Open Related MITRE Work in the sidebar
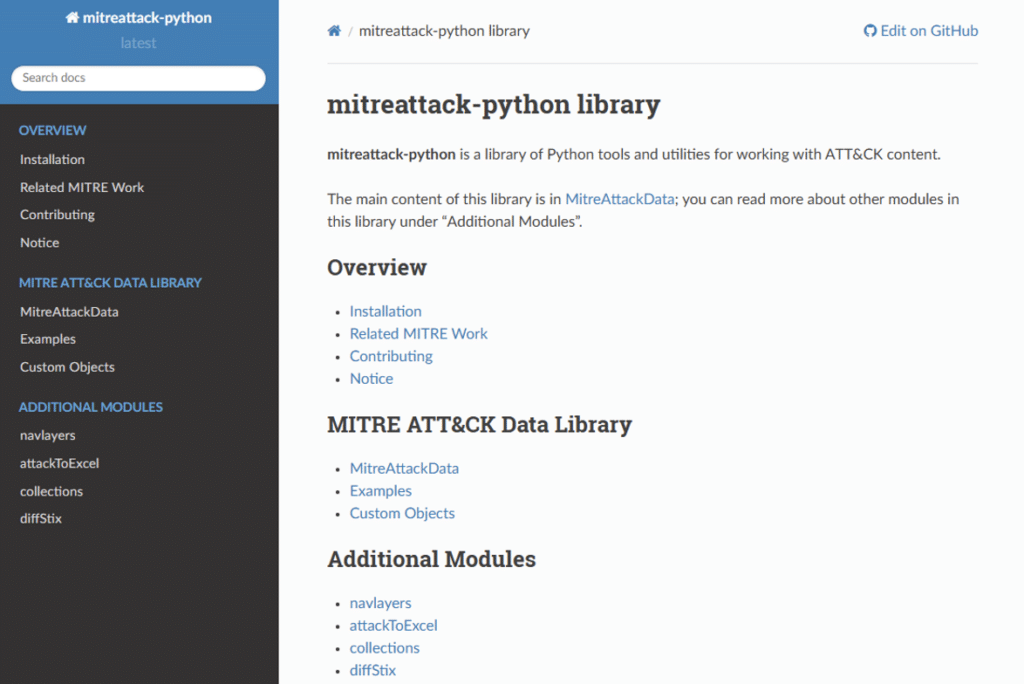 click(x=82, y=187)
